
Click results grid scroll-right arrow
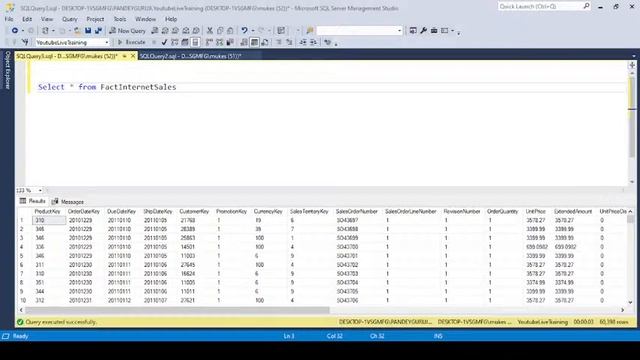point(623,310)
